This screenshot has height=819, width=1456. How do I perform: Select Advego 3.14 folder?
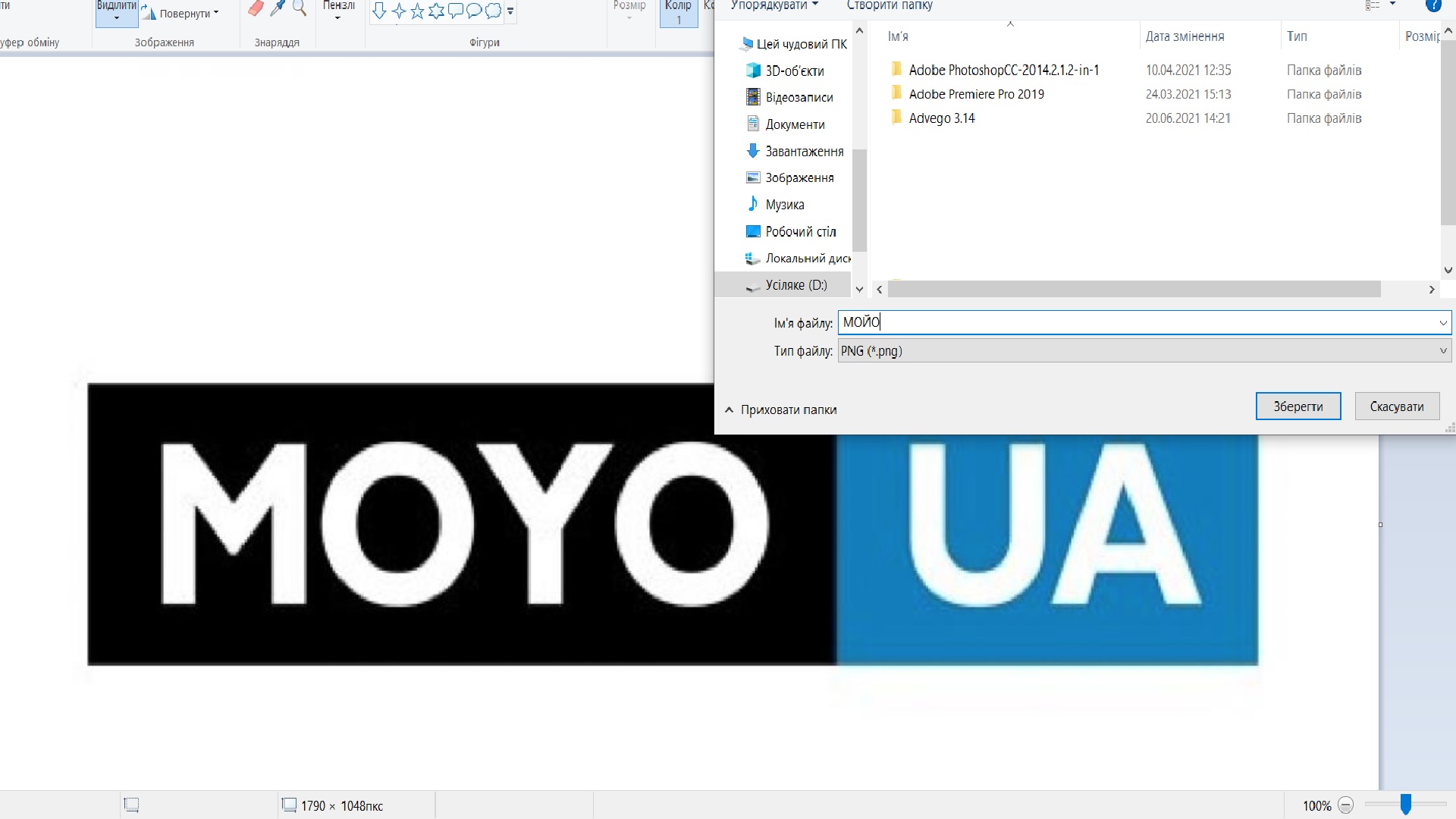942,118
